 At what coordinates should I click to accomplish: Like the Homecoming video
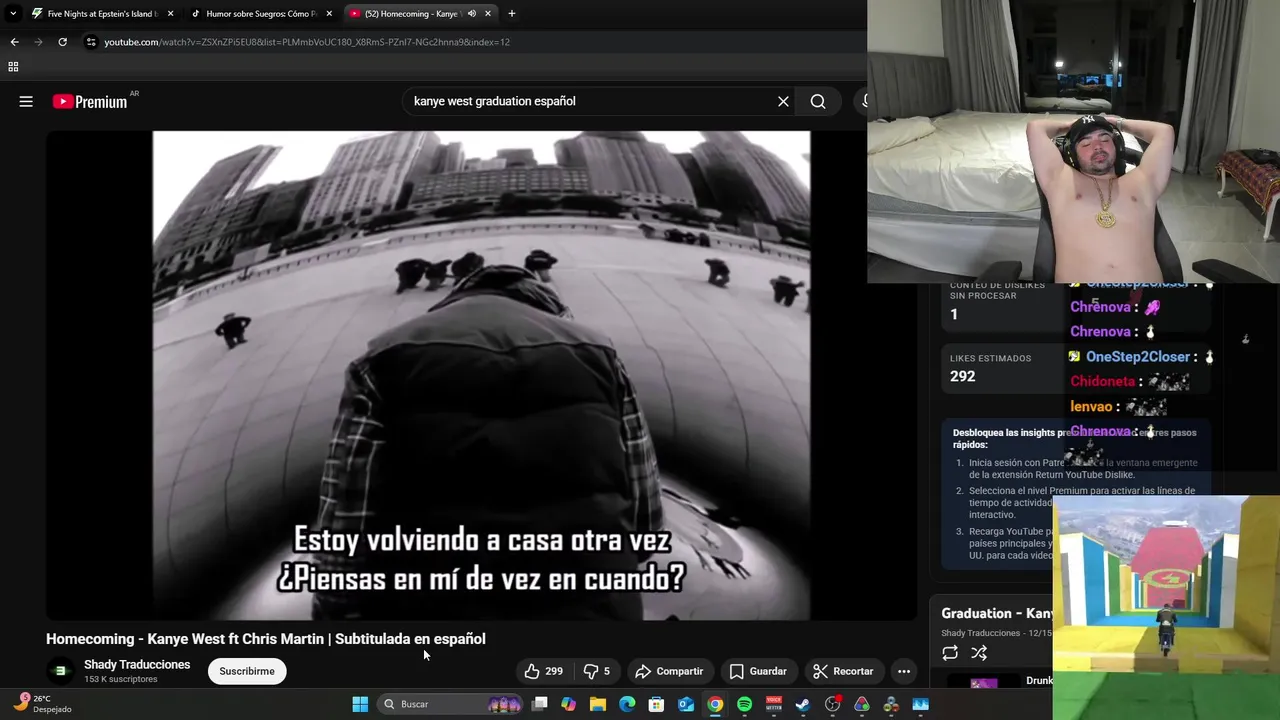tap(543, 671)
